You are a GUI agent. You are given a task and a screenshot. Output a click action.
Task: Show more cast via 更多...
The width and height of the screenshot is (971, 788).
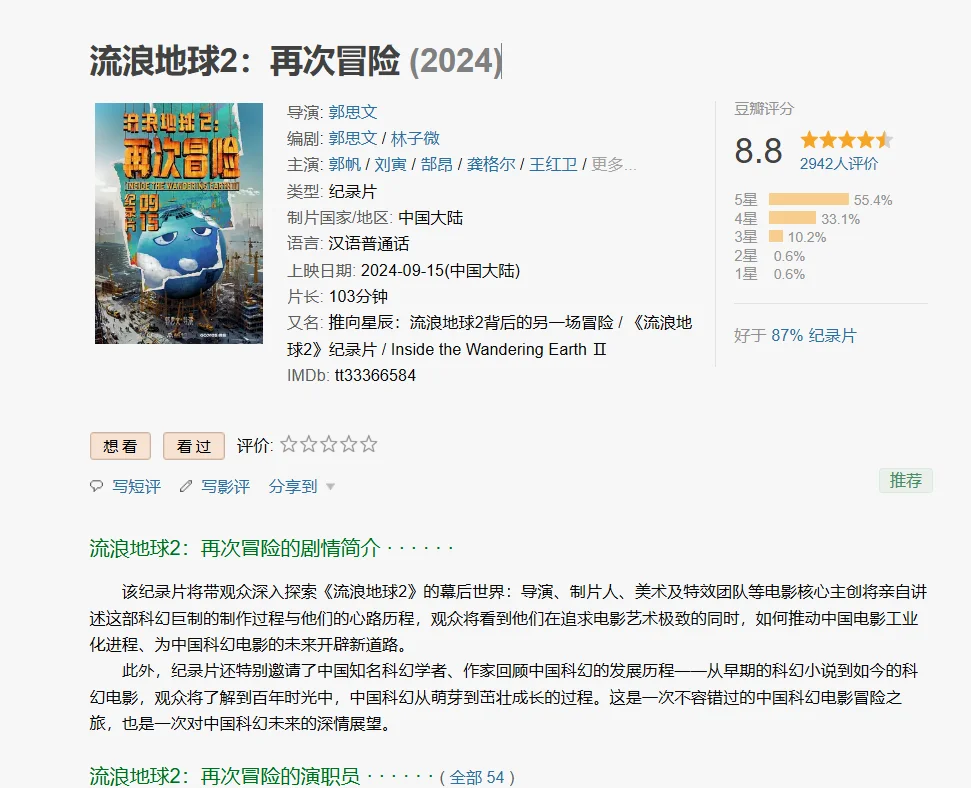tap(614, 164)
